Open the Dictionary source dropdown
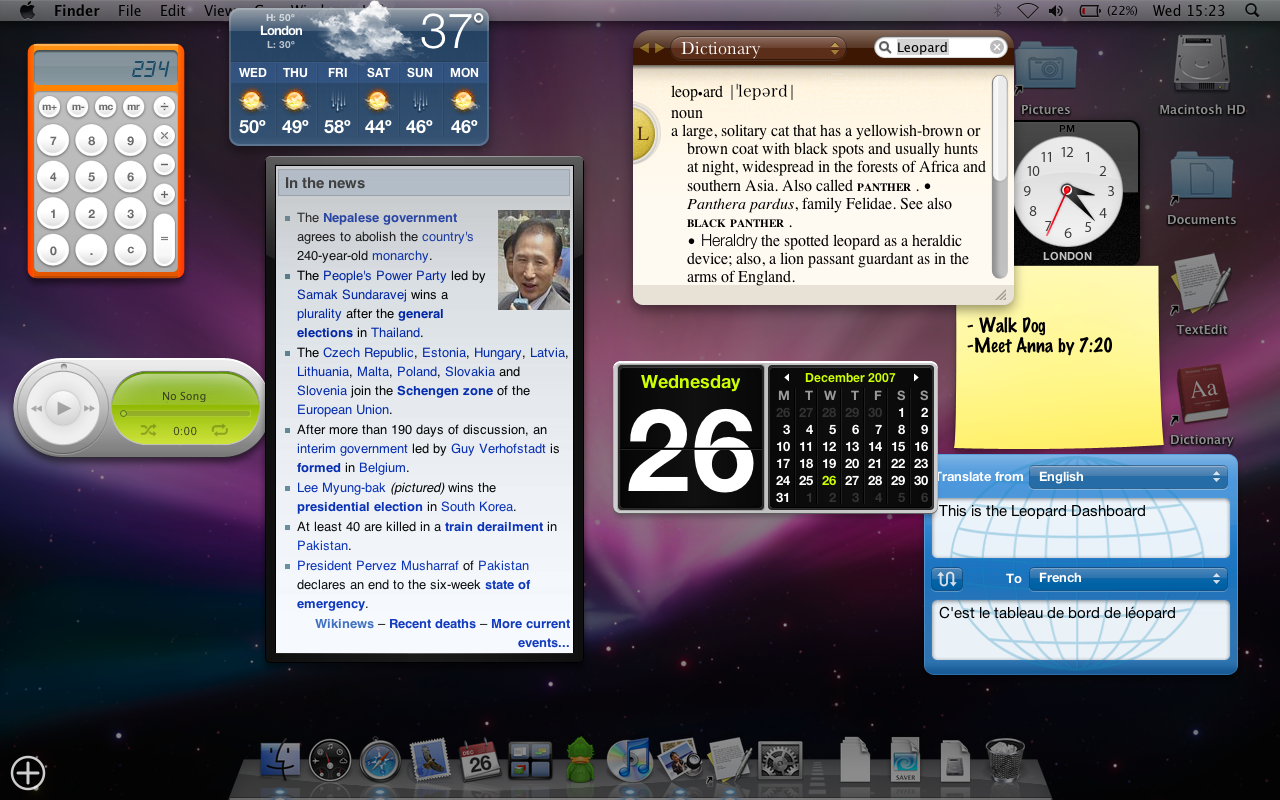This screenshot has width=1280, height=800. click(x=758, y=48)
